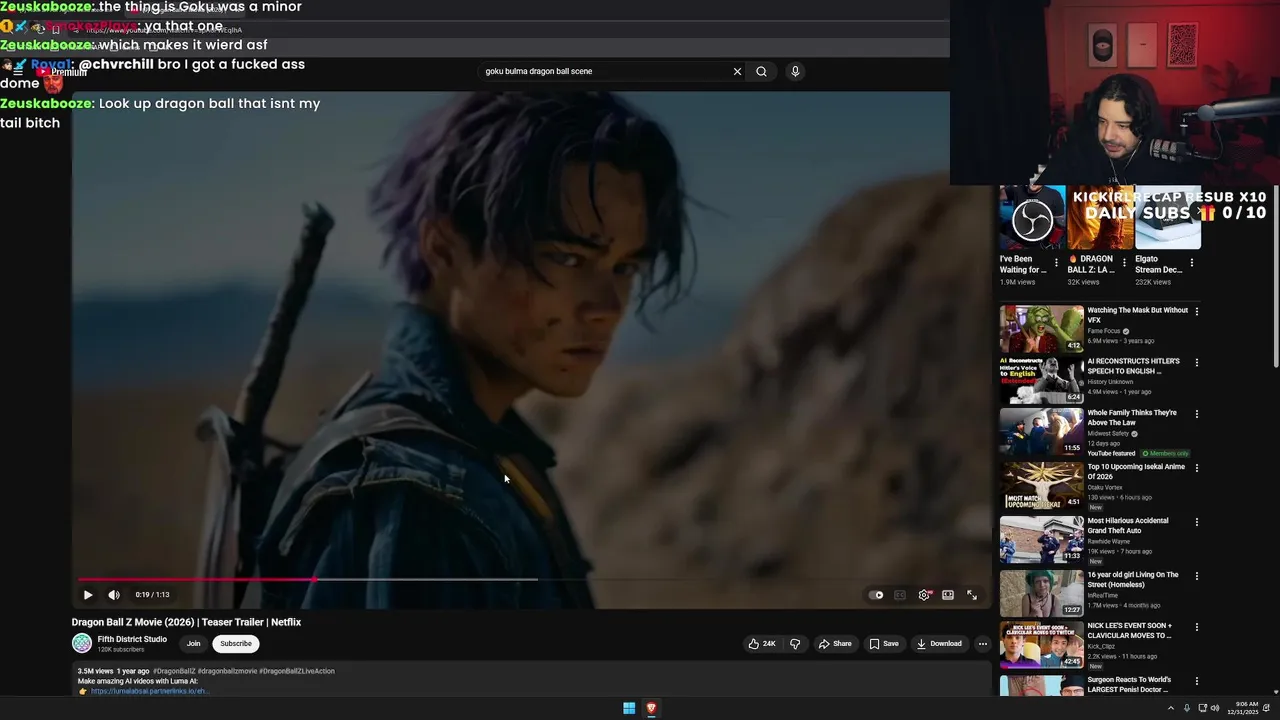Open Whole Family Thinks They're Above Law thumbnail

(x=1041, y=431)
